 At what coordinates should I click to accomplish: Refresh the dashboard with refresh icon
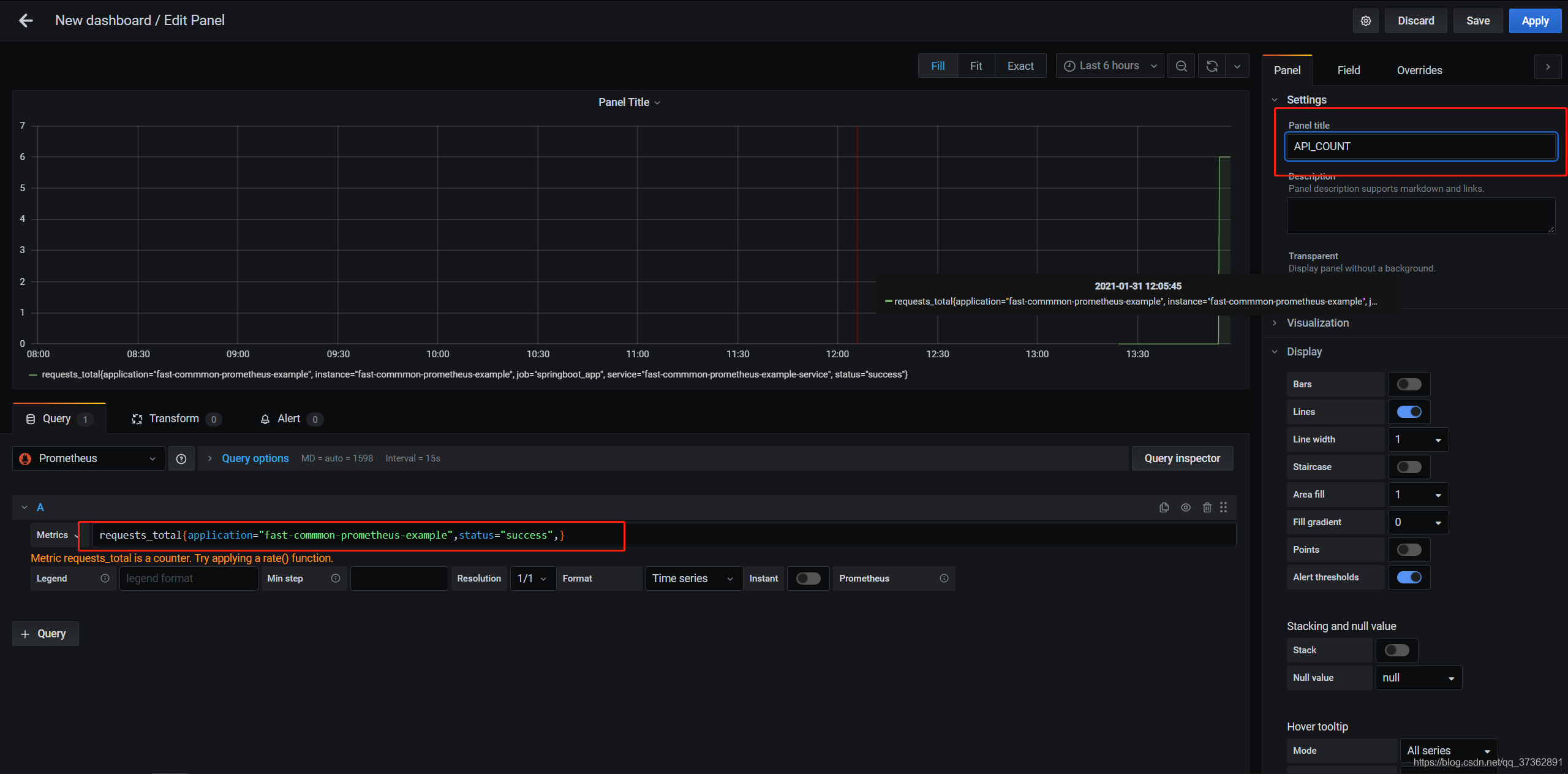pyautogui.click(x=1212, y=66)
